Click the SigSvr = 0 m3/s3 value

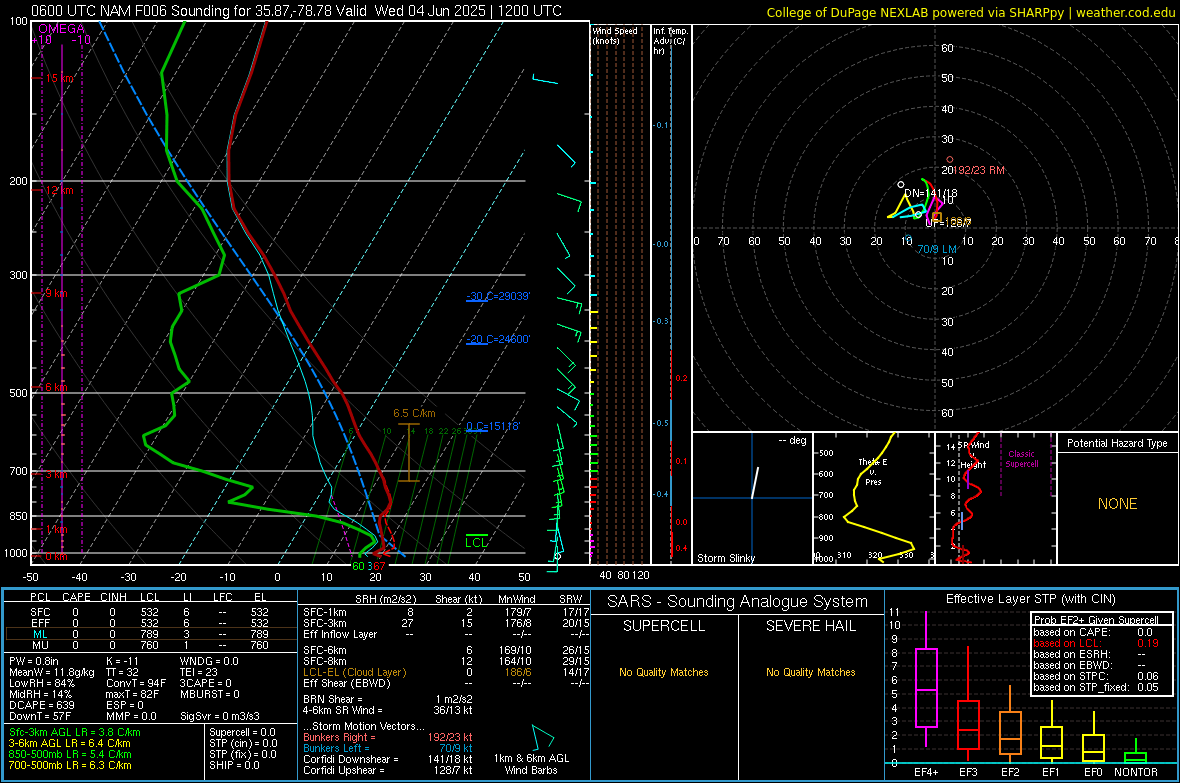tap(220, 716)
